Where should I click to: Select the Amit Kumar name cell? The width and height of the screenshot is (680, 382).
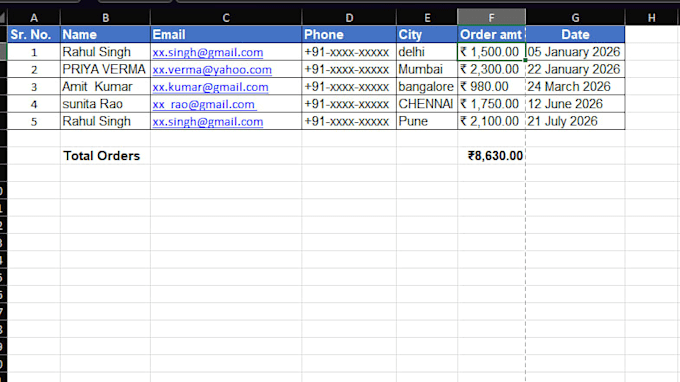(105, 86)
